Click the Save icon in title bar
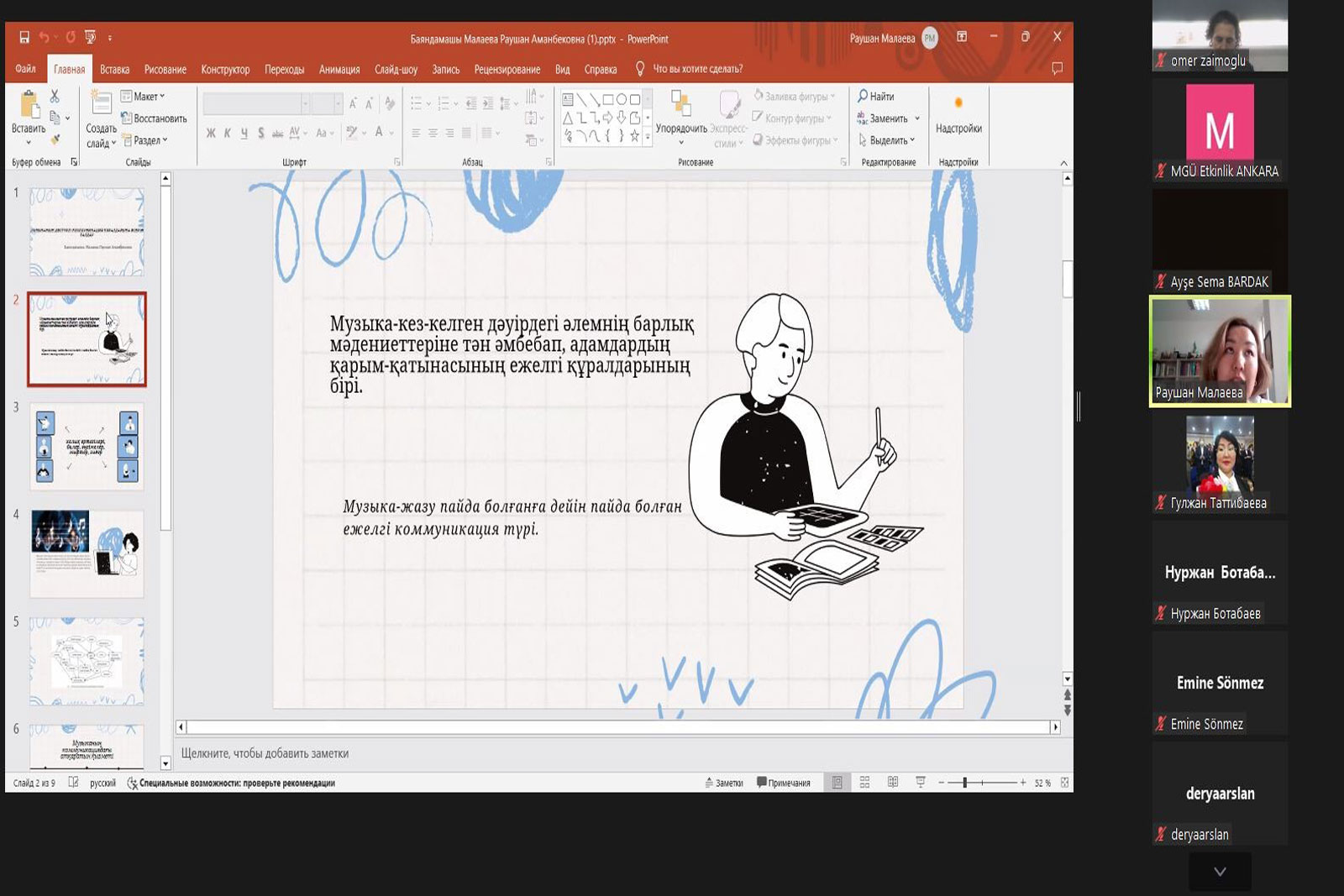Screen dimensions: 1344x896 (24, 38)
